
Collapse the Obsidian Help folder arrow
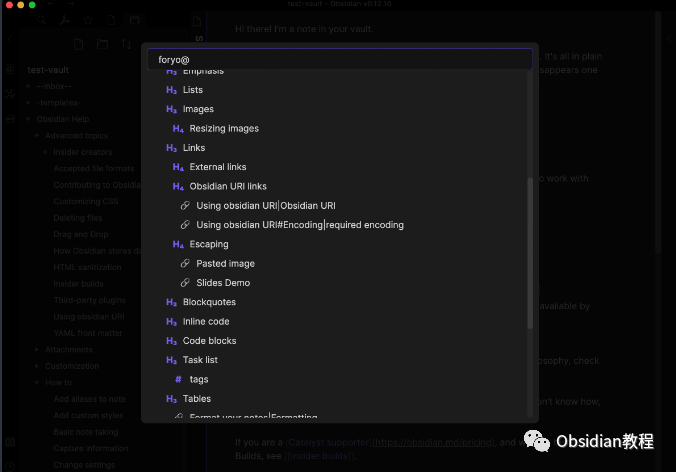[28, 119]
